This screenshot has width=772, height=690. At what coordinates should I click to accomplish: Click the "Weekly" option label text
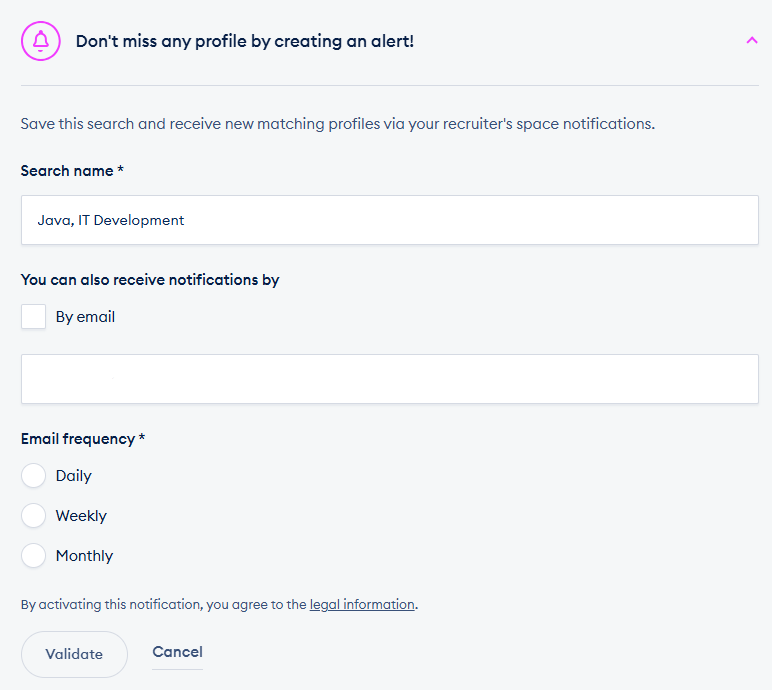[x=81, y=516]
